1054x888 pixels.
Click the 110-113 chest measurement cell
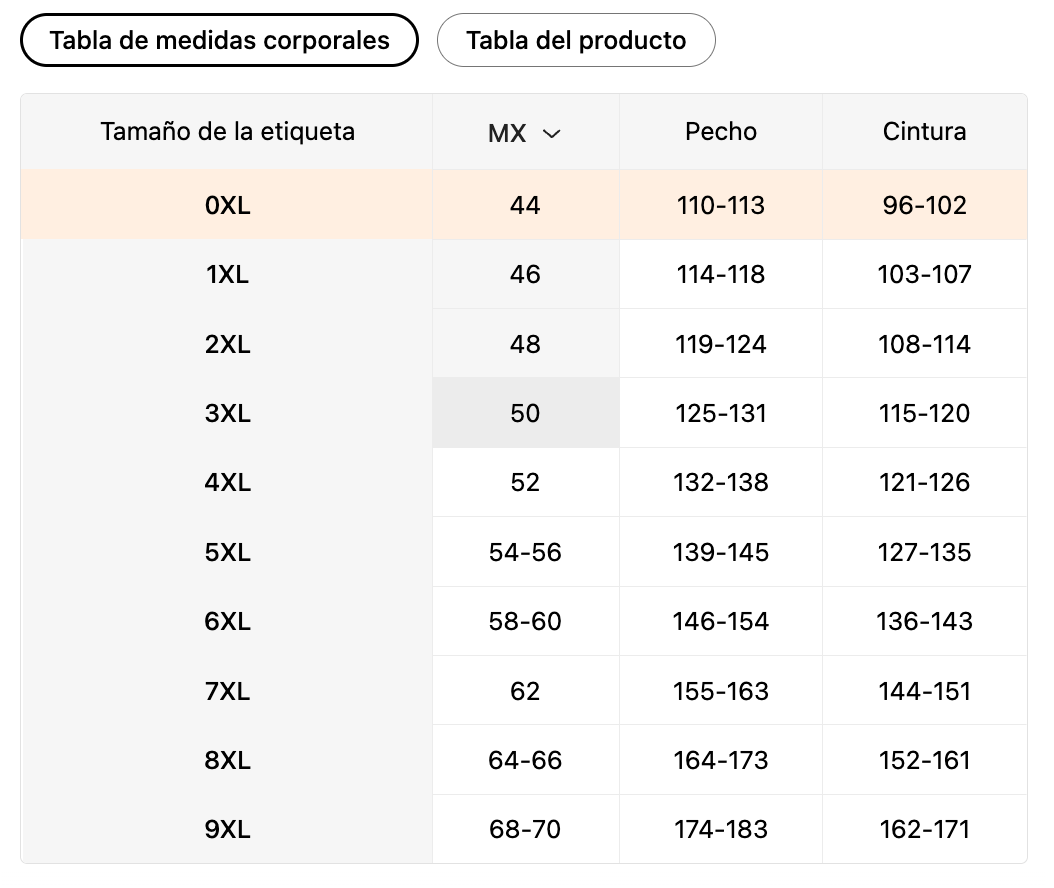pyautogui.click(x=721, y=205)
